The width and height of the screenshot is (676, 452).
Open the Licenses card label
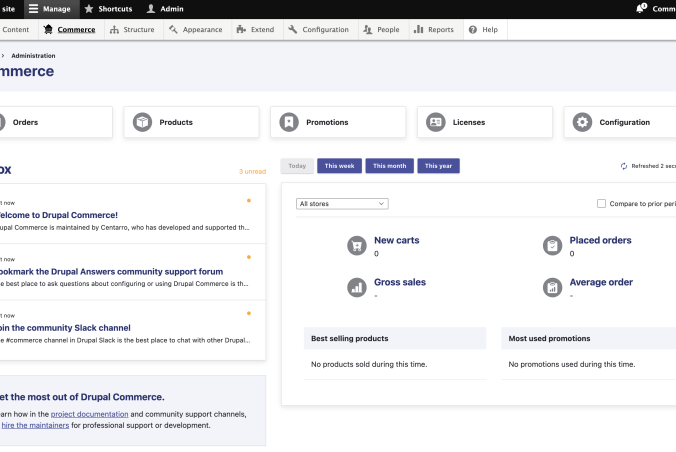[x=469, y=122]
